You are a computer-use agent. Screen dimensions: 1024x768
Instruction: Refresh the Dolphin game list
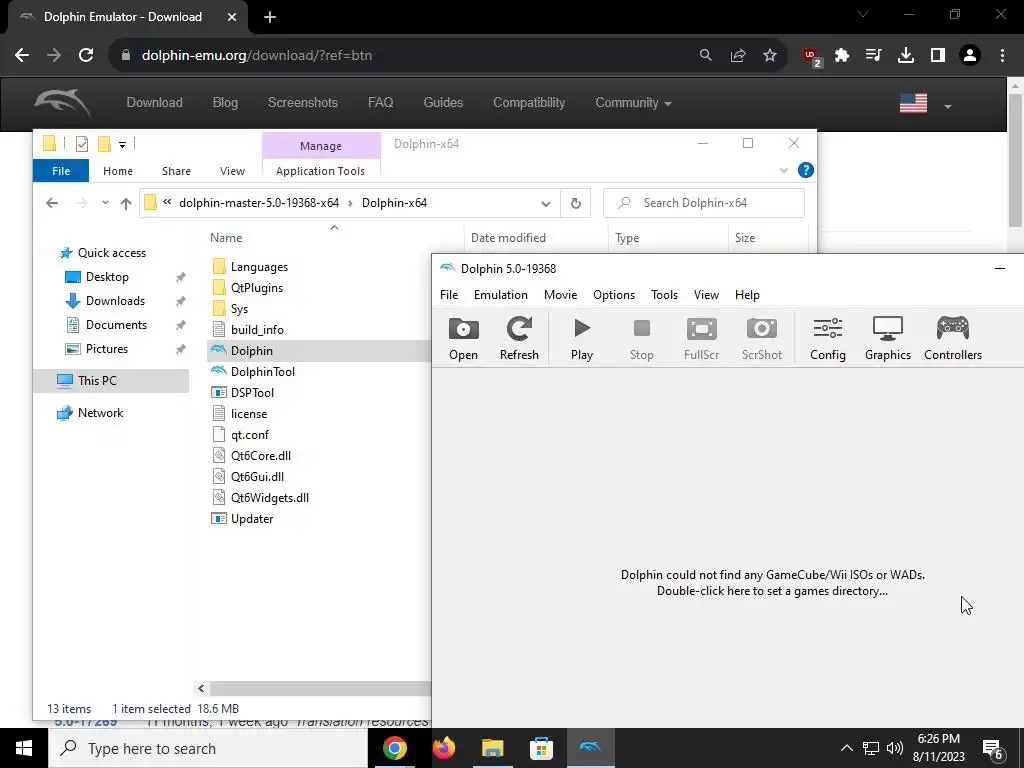coord(519,338)
